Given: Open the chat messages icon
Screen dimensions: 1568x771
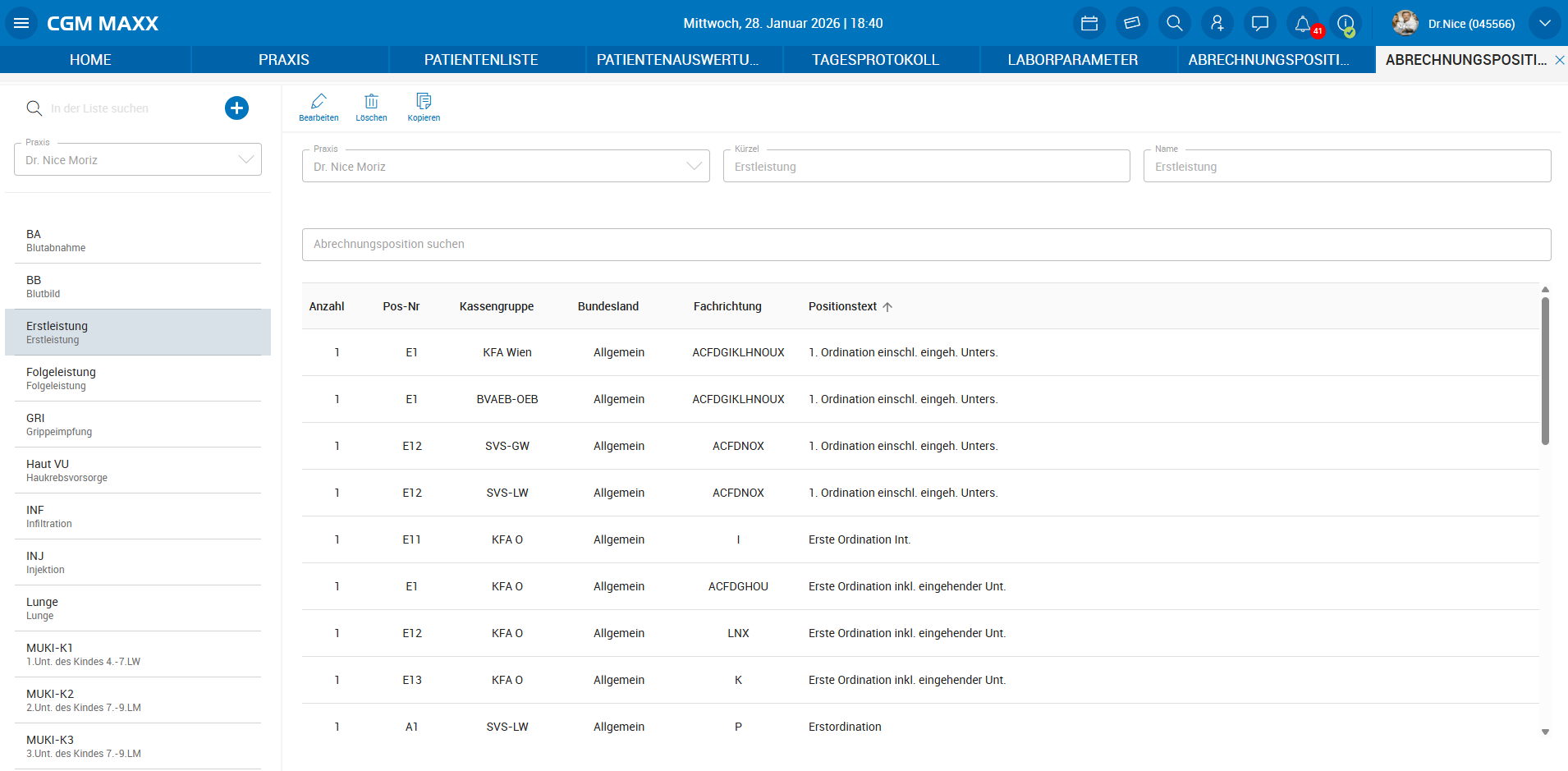Looking at the screenshot, I should [x=1259, y=23].
